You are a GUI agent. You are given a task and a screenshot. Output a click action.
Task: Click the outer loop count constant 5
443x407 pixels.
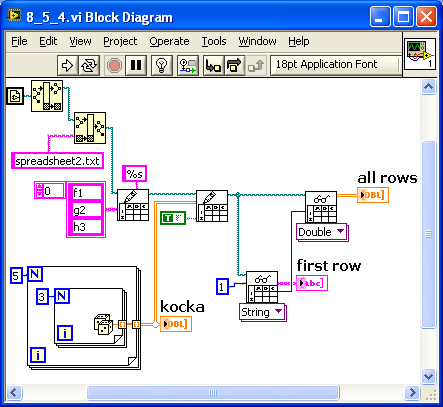pyautogui.click(x=16, y=276)
